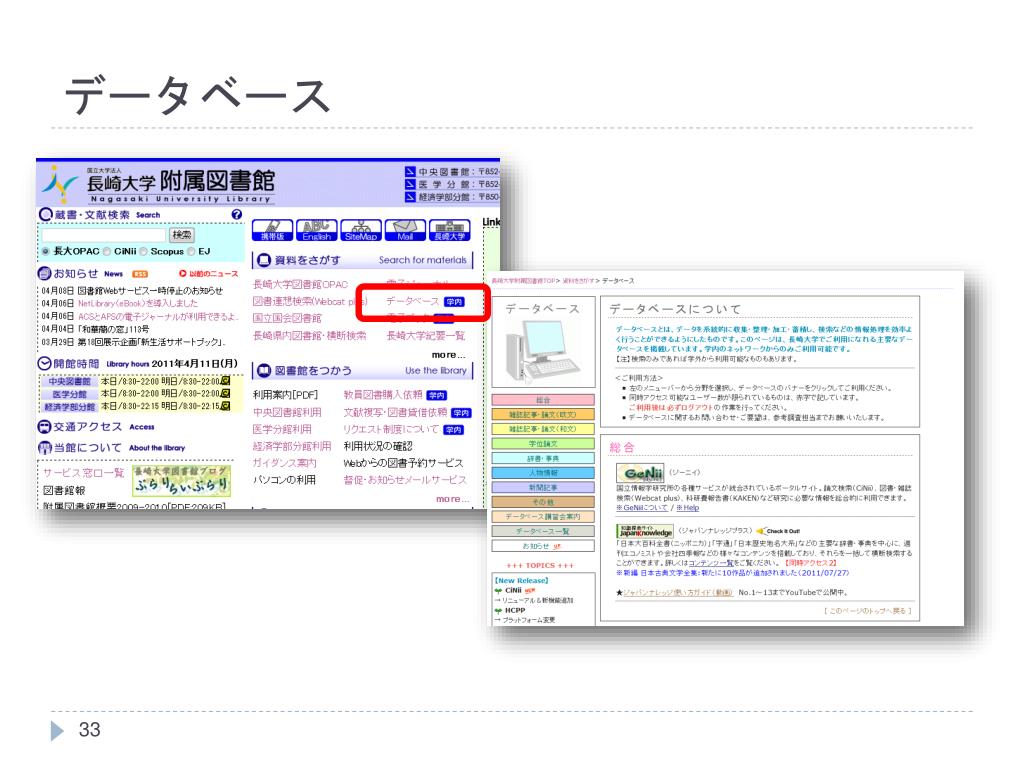Select the EJ radio button

(191, 251)
